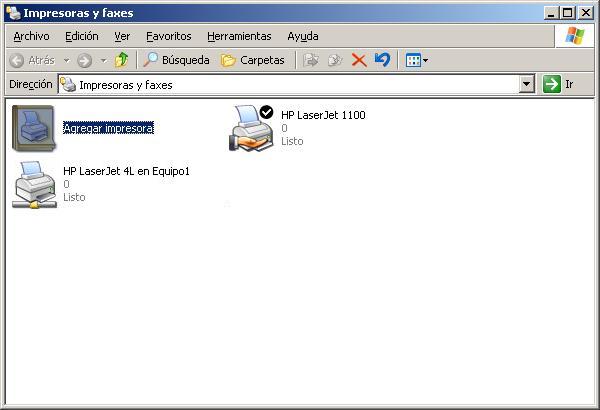Image resolution: width=600 pixels, height=410 pixels.
Task: Click the red X delete icon
Action: tap(359, 60)
